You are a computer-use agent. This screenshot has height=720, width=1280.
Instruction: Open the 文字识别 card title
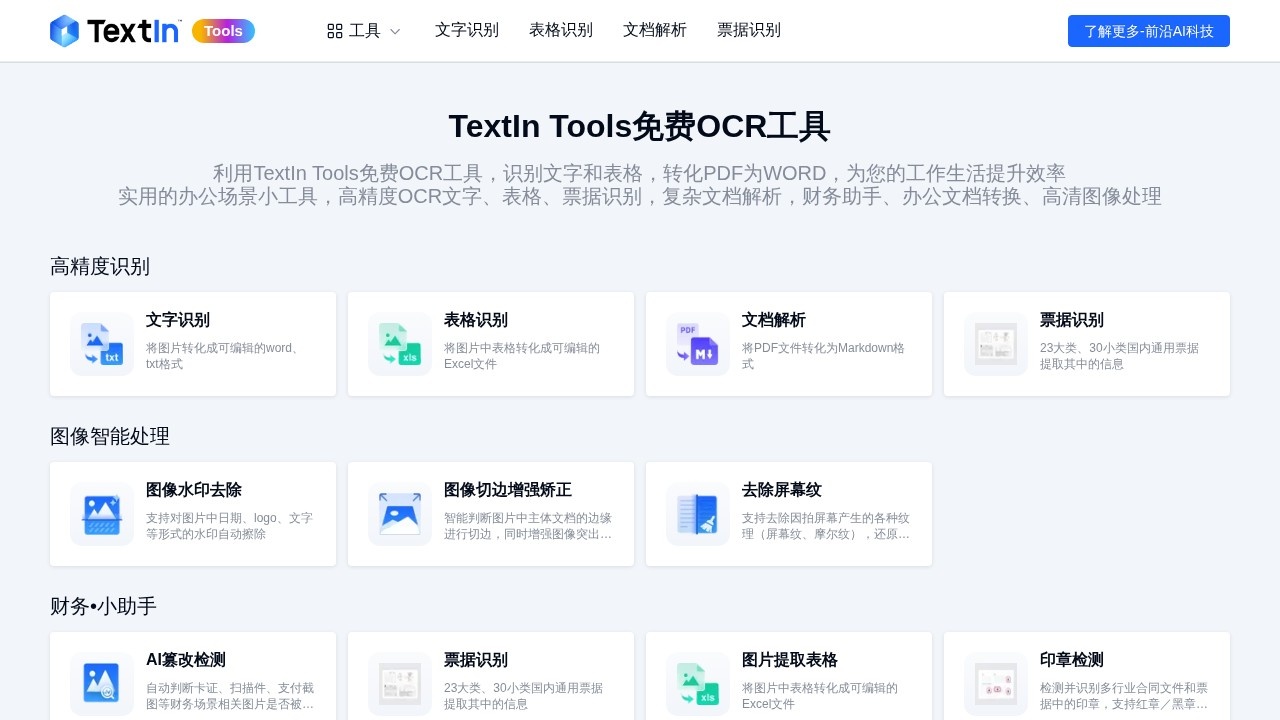178,320
